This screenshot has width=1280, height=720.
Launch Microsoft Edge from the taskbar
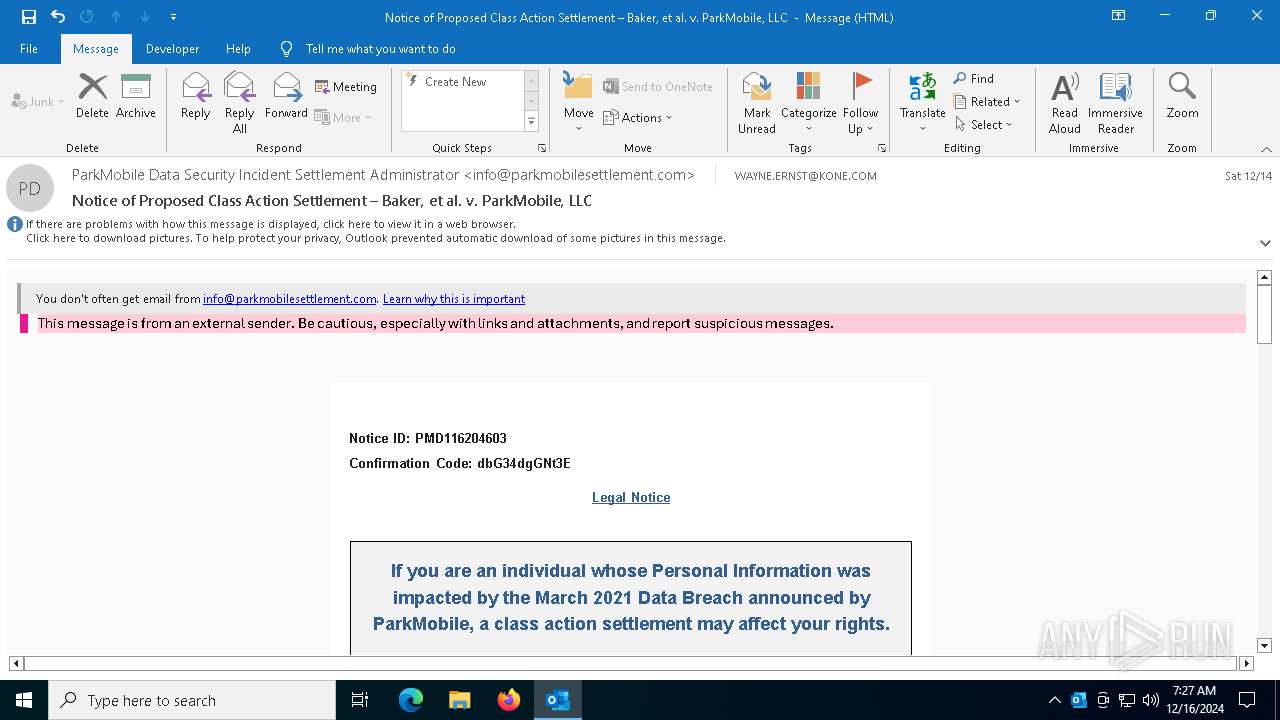411,700
